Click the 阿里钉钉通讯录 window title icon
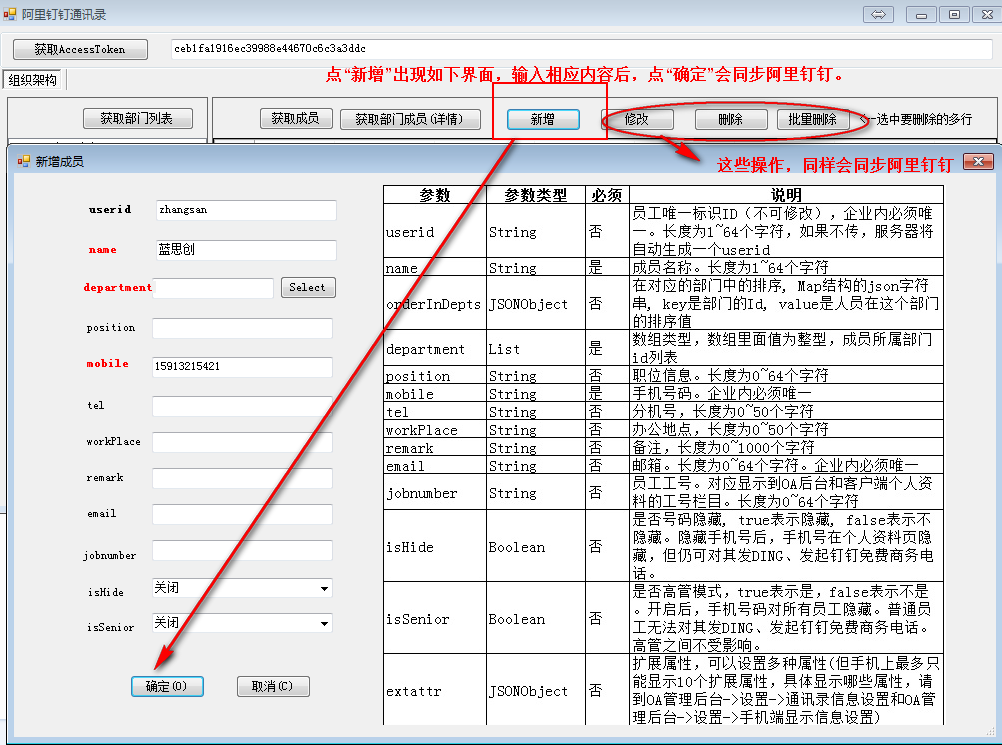The image size is (1002, 745). pyautogui.click(x=10, y=14)
